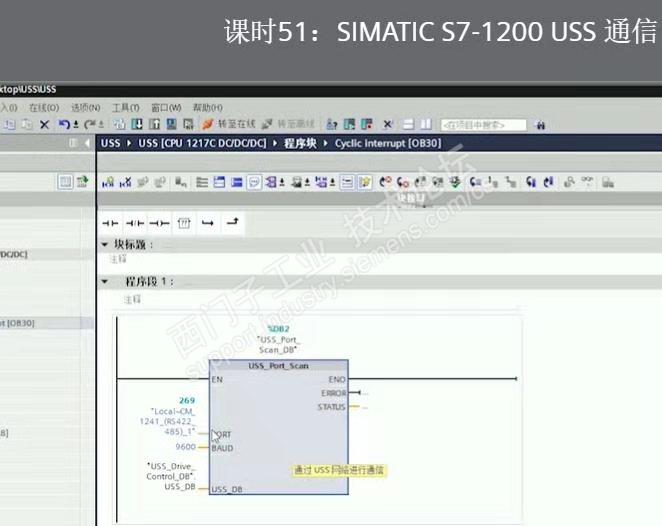Click the binoculars search icon

coord(540,125)
